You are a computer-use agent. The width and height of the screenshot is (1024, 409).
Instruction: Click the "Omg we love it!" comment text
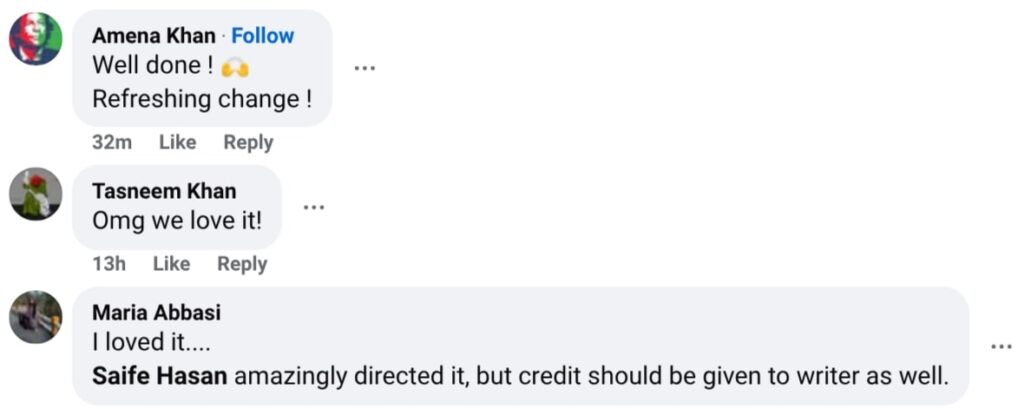177,221
